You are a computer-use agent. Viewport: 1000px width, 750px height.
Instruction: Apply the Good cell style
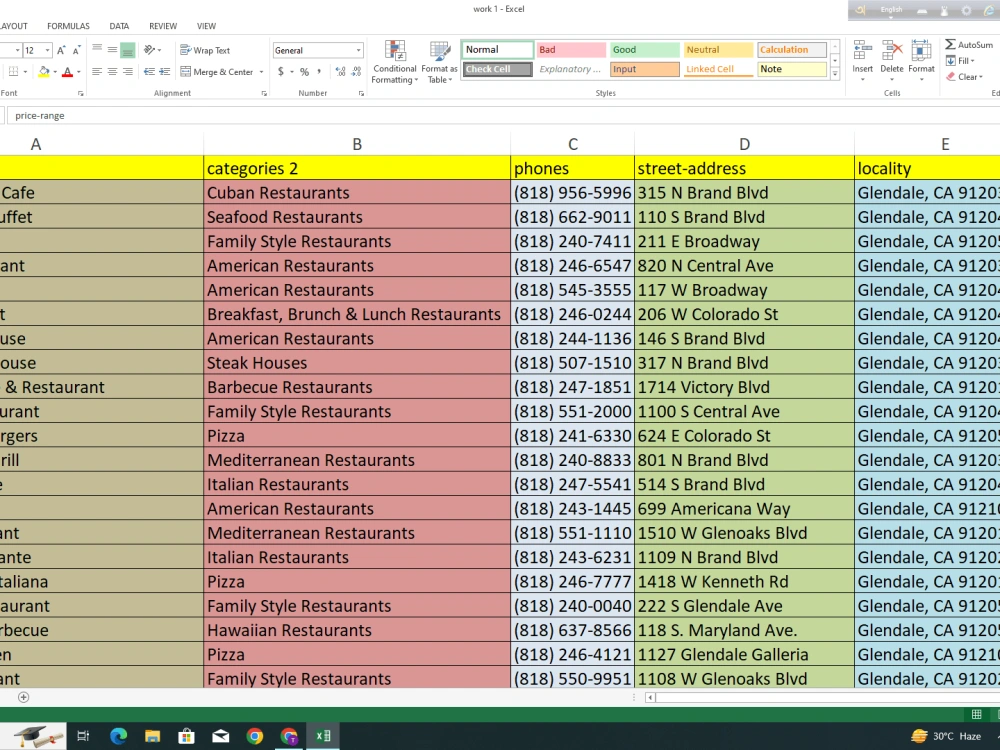(644, 48)
